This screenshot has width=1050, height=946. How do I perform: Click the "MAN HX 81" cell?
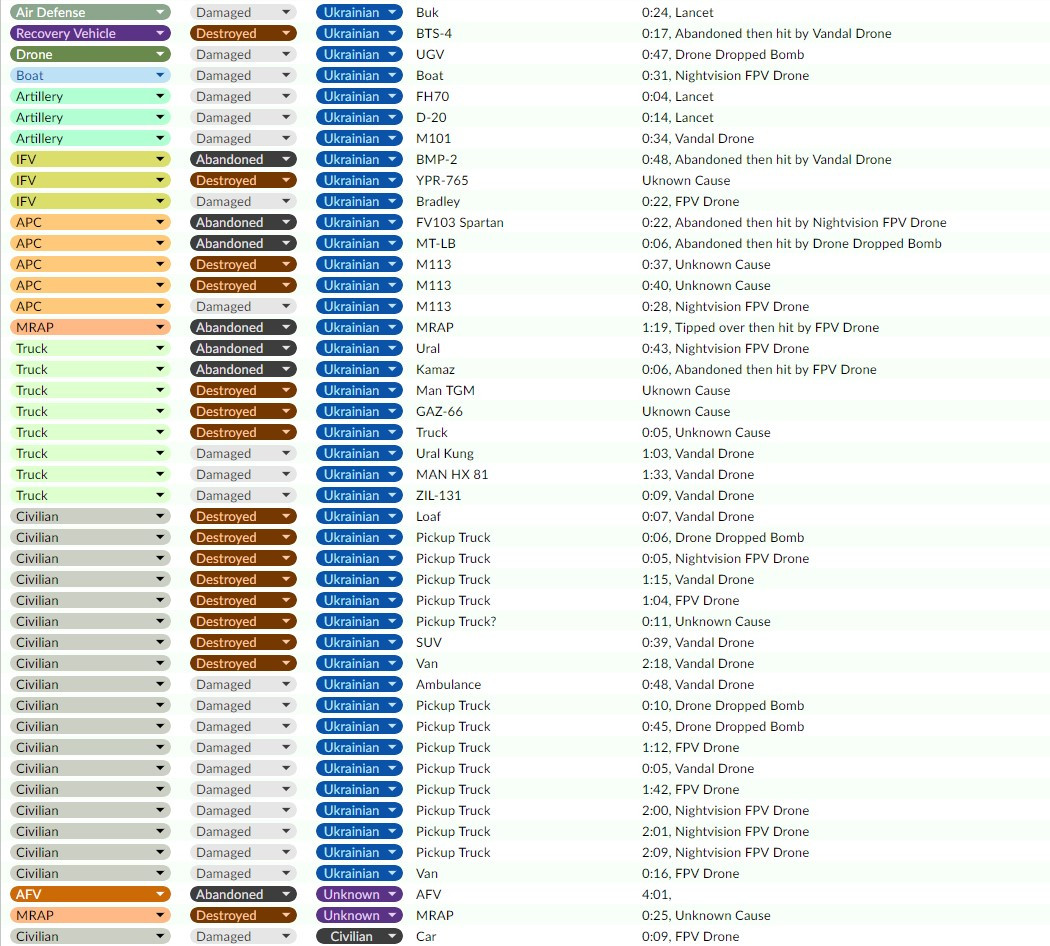tap(452, 474)
